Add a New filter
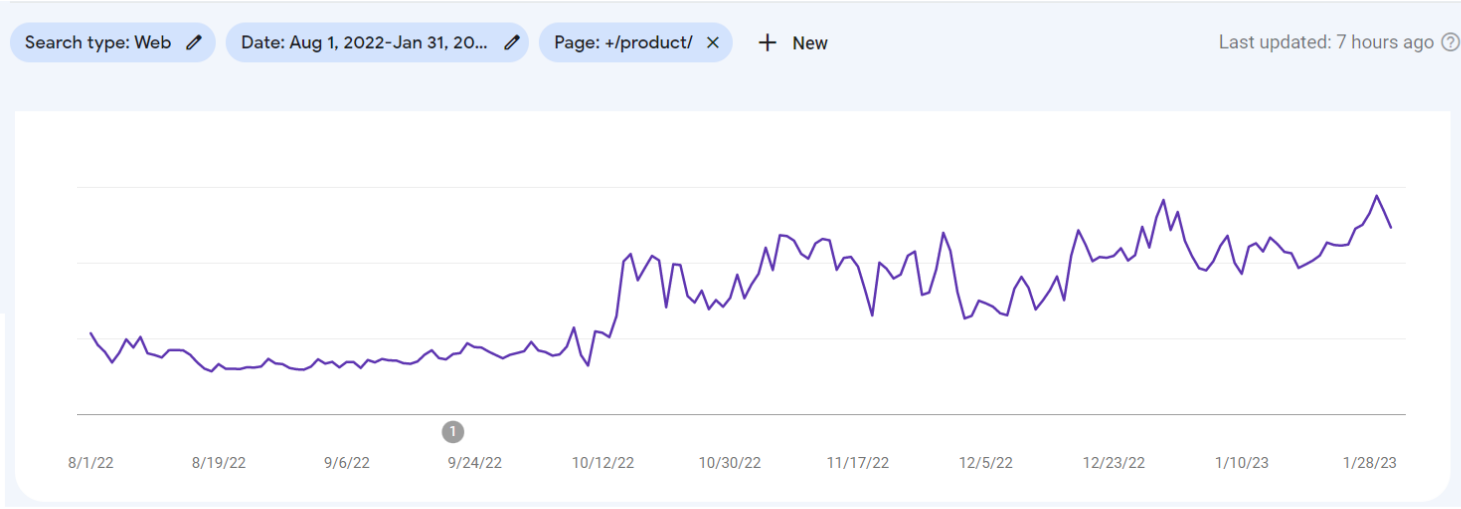This screenshot has width=1461, height=509. tap(792, 43)
